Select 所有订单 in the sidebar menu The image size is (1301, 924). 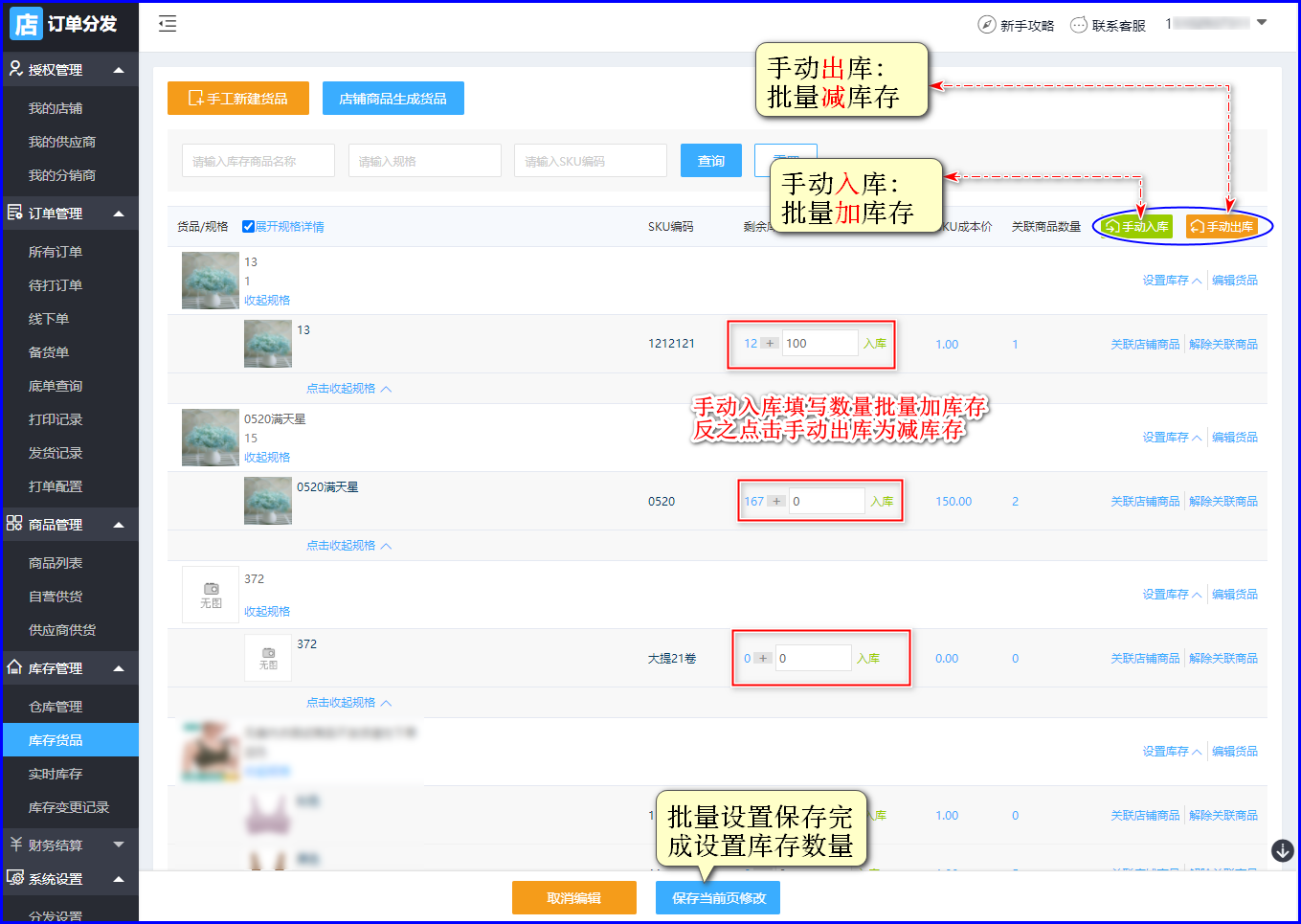[56, 252]
